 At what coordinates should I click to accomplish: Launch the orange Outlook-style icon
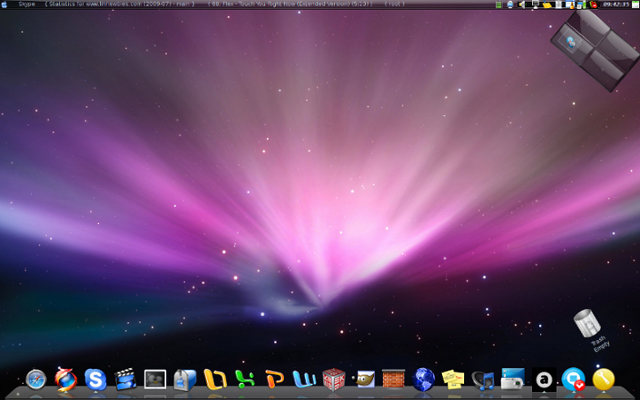tap(215, 379)
